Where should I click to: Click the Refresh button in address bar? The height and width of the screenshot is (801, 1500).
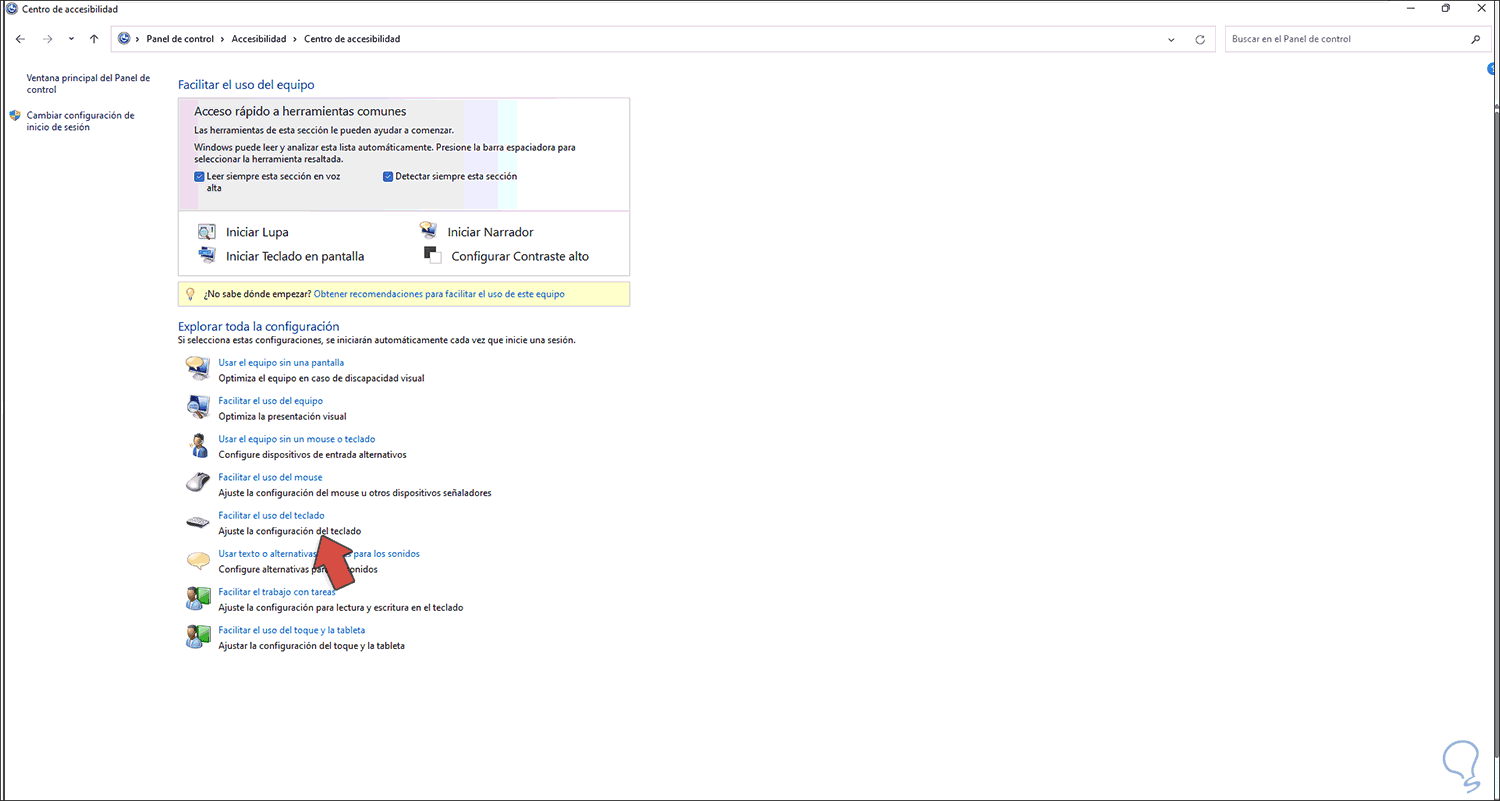click(x=1200, y=39)
